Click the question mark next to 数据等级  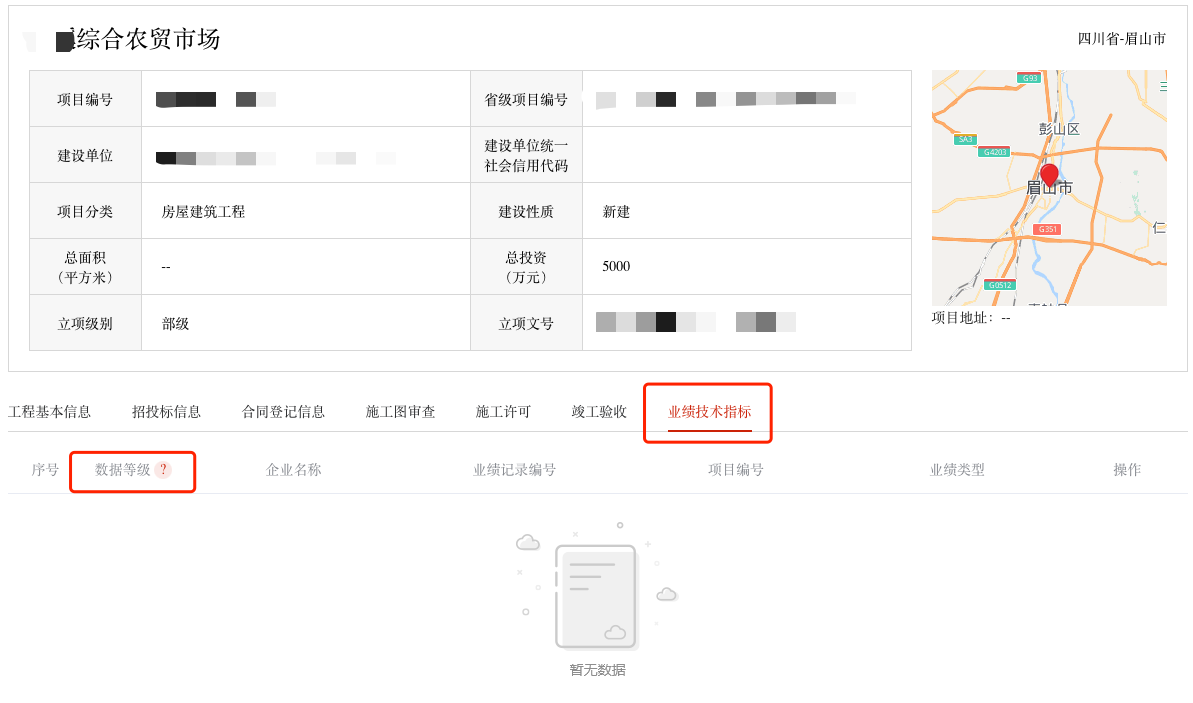163,469
